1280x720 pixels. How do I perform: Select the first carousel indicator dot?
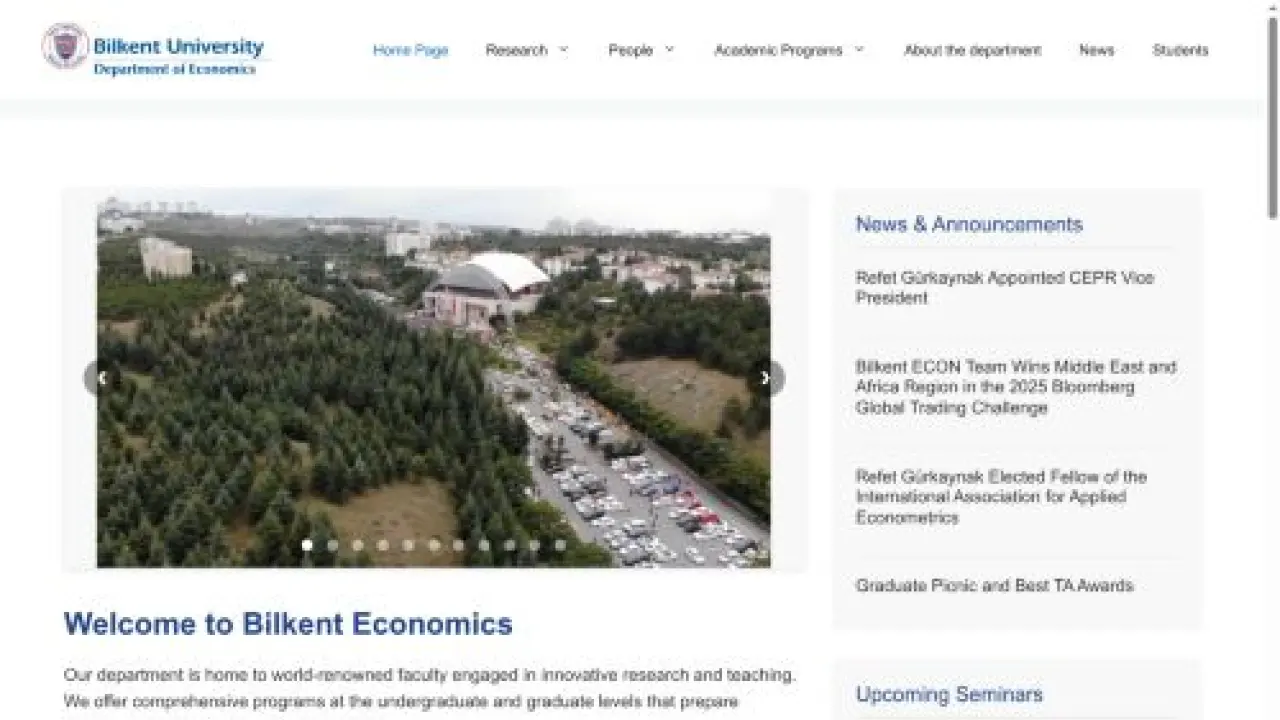pos(307,545)
